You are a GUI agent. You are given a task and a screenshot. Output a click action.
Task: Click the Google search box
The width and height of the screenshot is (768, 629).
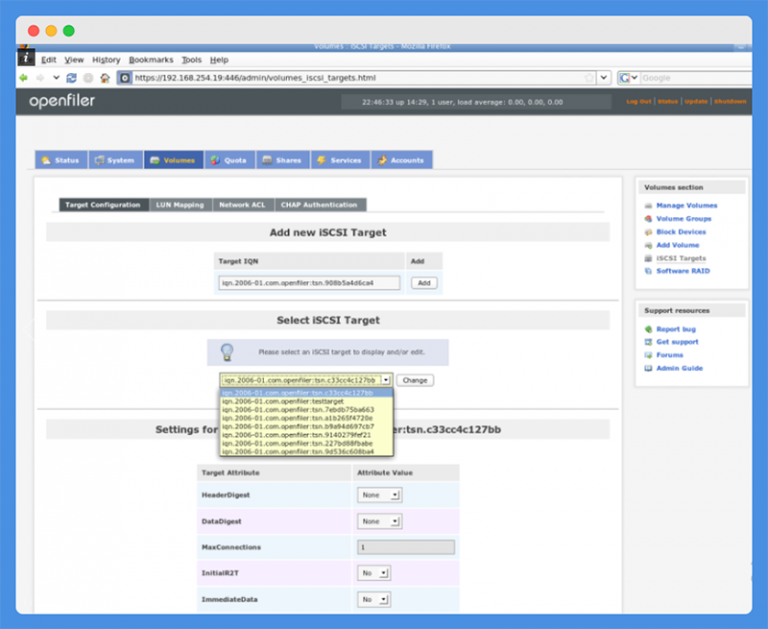tap(696, 78)
